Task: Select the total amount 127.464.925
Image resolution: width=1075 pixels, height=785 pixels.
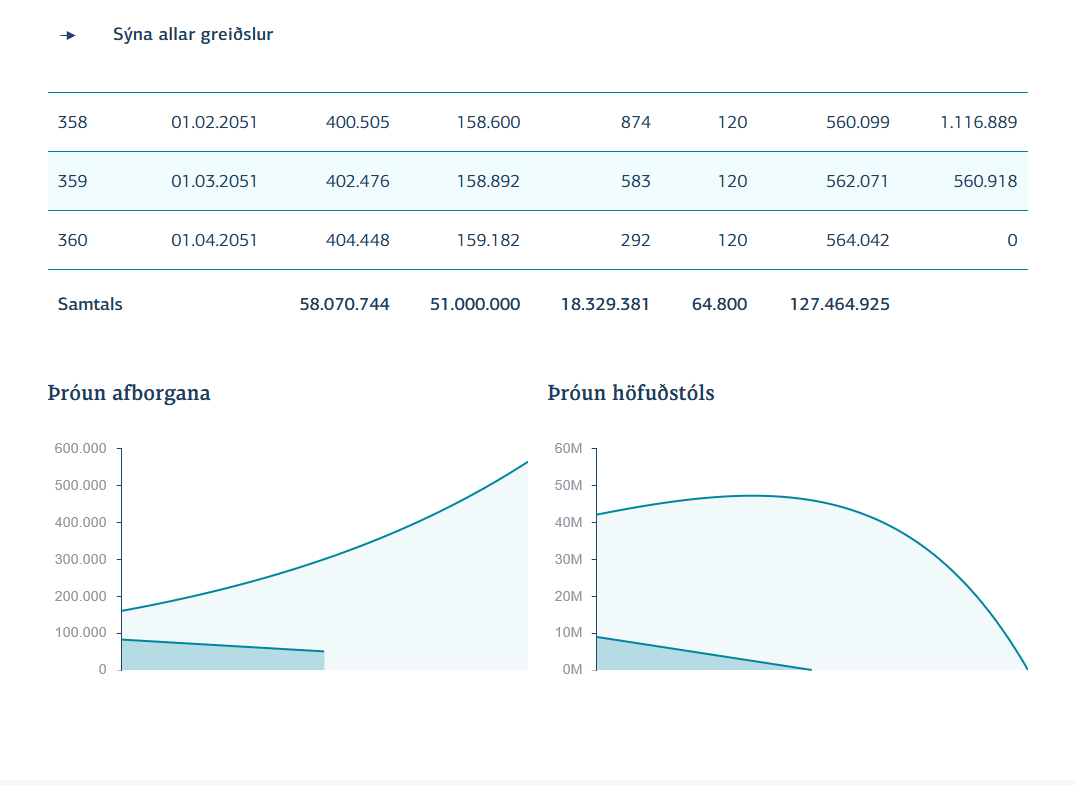Action: [839, 304]
